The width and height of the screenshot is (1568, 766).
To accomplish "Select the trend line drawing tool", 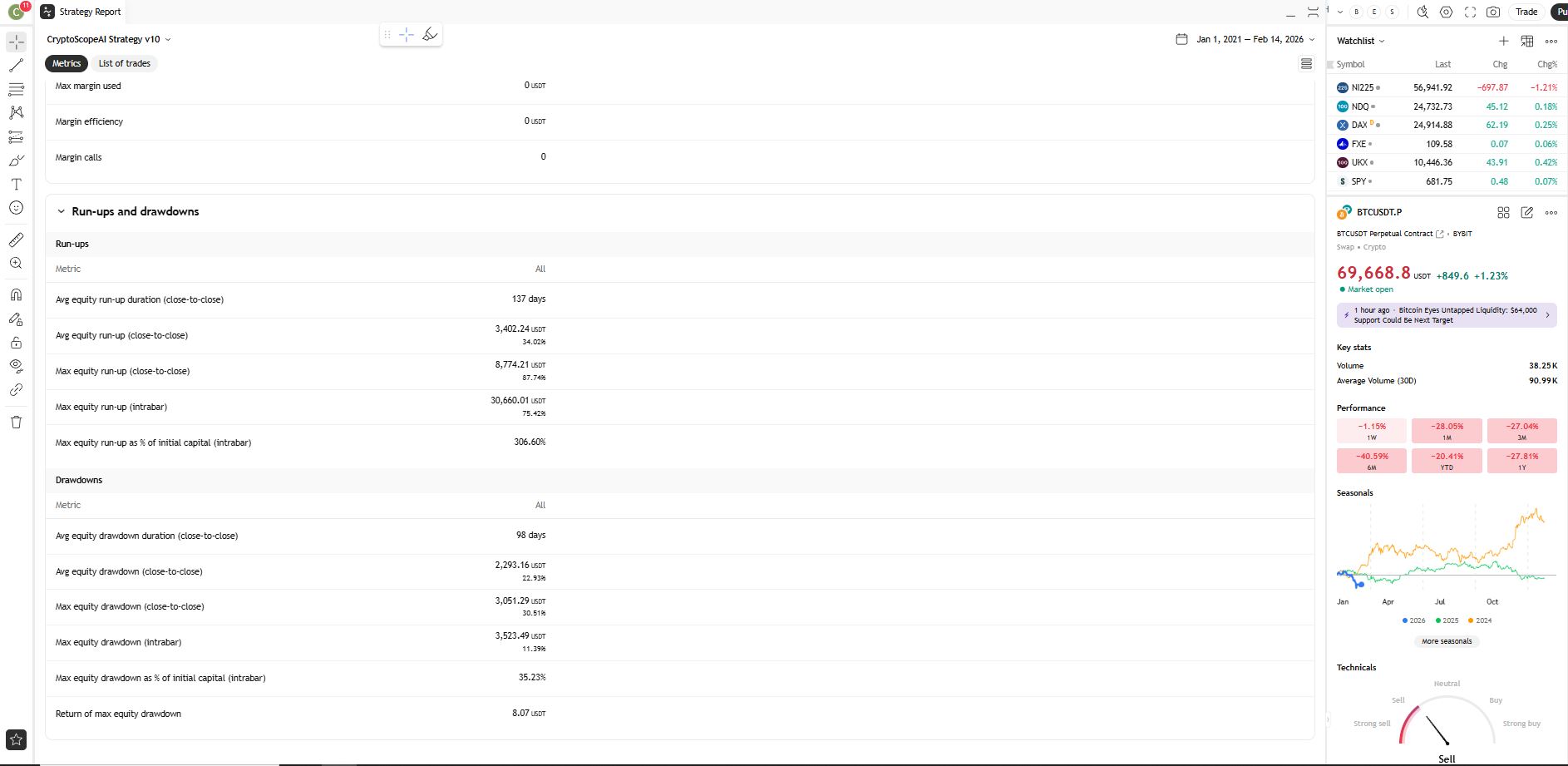I will tap(16, 65).
